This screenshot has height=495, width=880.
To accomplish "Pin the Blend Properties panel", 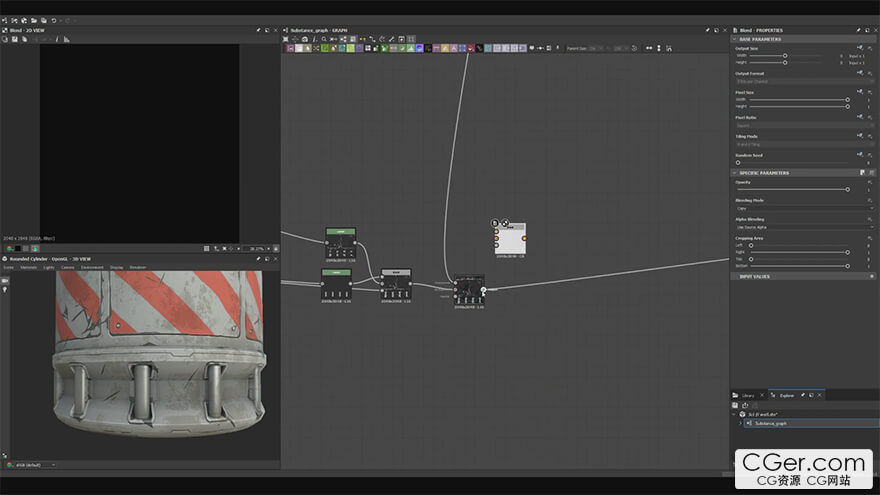I will click(858, 30).
